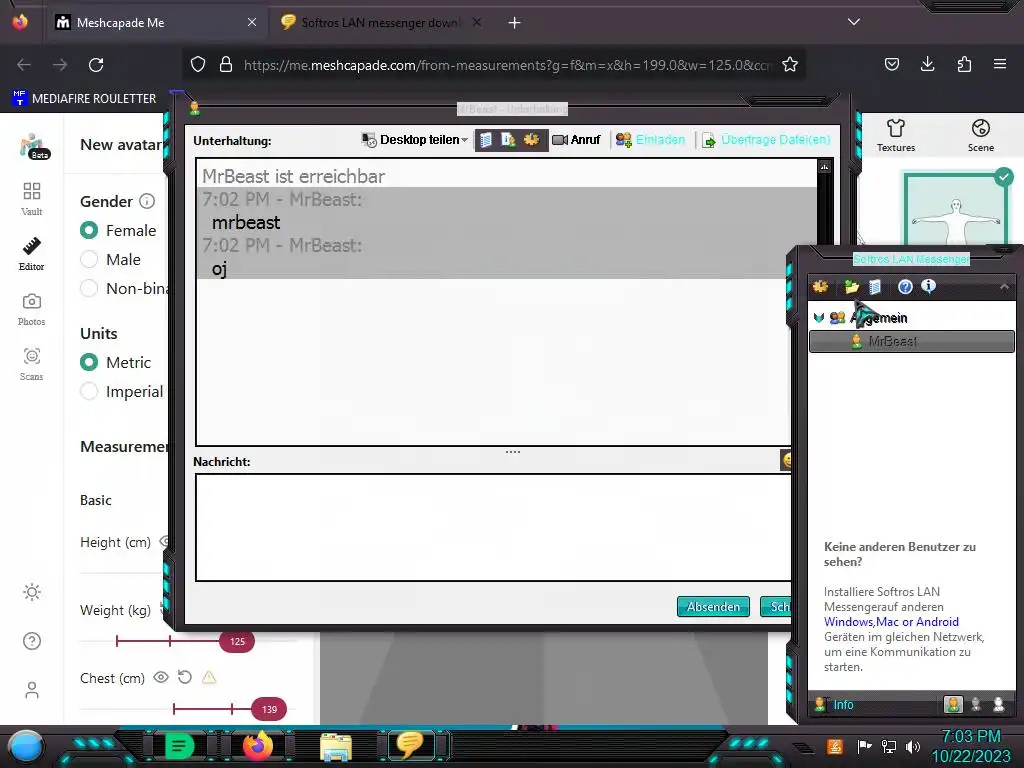Open the Photos camera section in sidebar
Viewport: 1024px width, 768px height.
pyautogui.click(x=31, y=309)
